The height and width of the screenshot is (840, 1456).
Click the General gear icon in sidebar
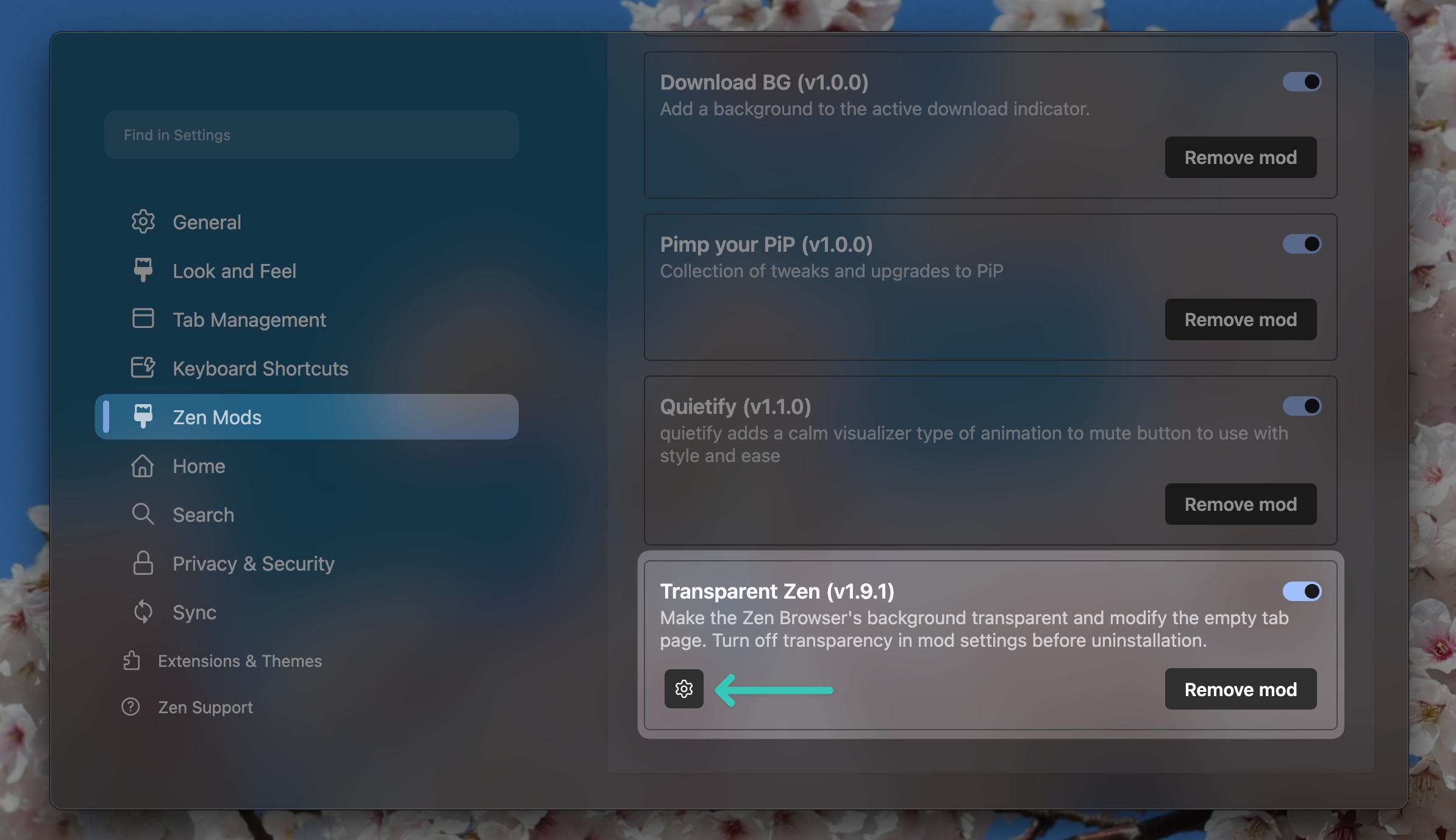tap(143, 222)
